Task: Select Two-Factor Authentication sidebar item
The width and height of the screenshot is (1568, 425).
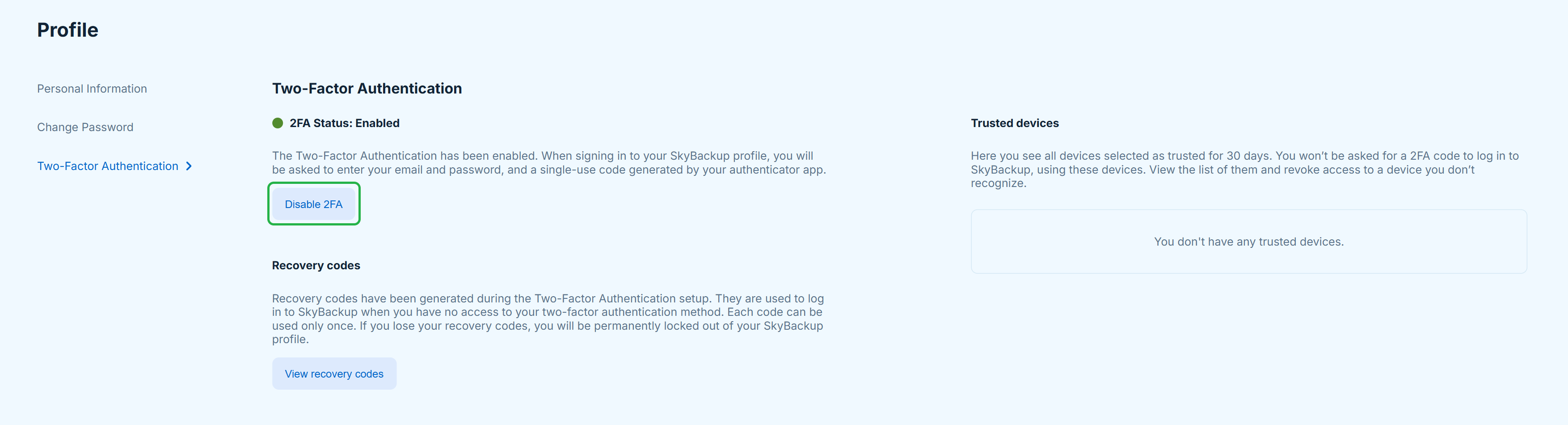Action: 108,166
